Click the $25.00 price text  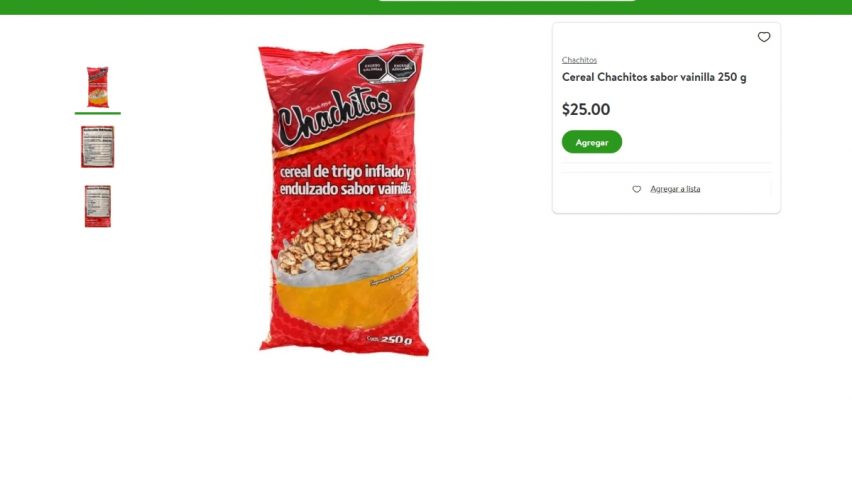pos(586,109)
